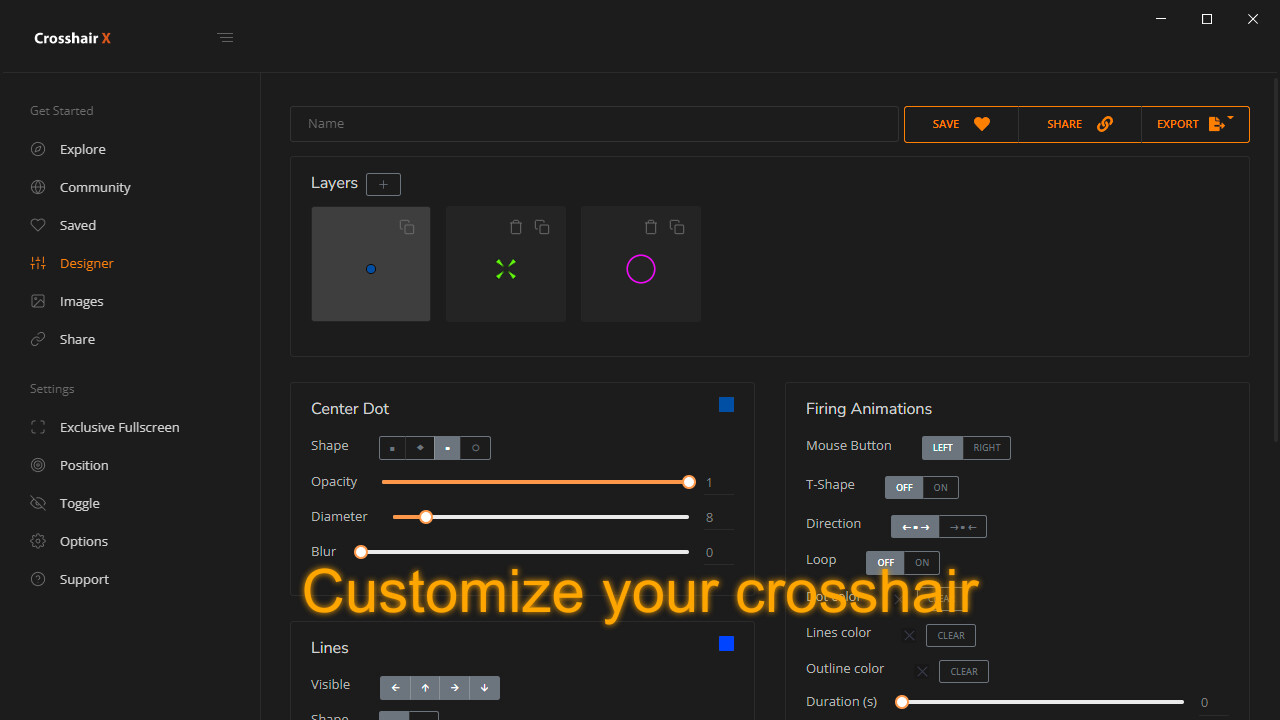This screenshot has height=720, width=1280.
Task: Open the Share page in the sidebar
Action: tap(79, 339)
